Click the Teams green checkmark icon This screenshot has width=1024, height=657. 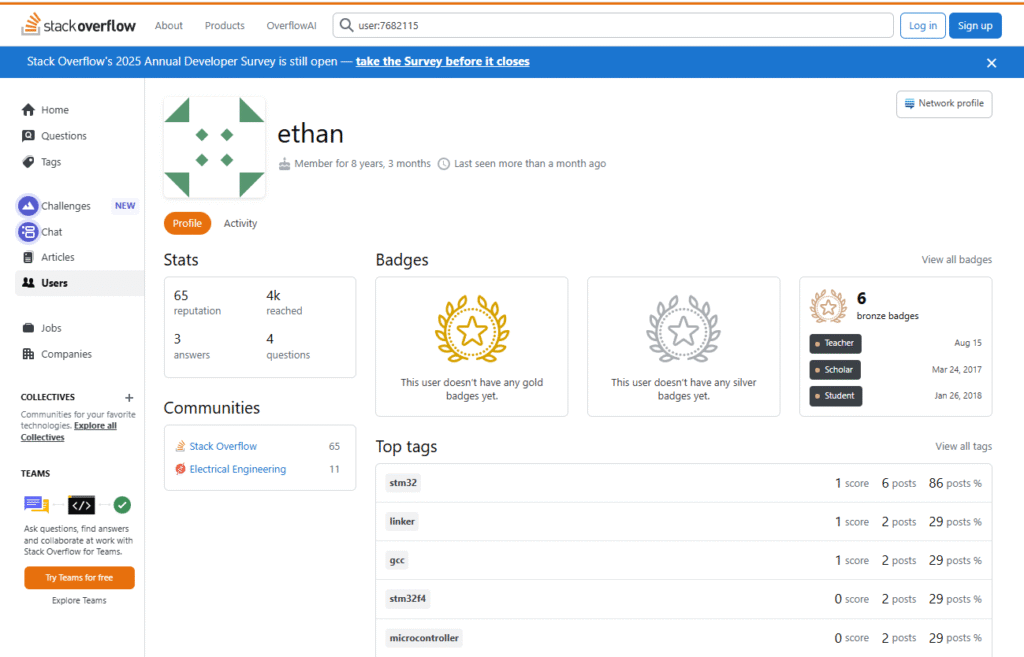point(122,505)
